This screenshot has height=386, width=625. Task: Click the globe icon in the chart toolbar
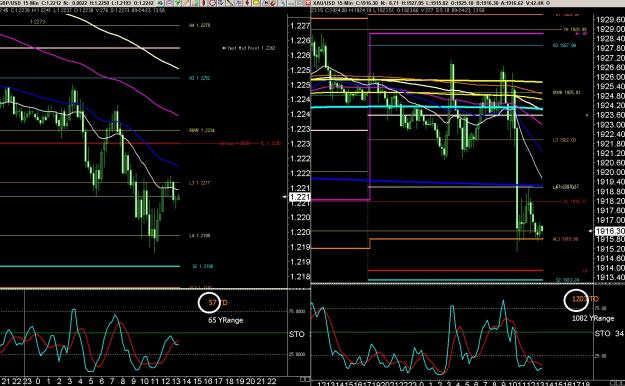161,3
